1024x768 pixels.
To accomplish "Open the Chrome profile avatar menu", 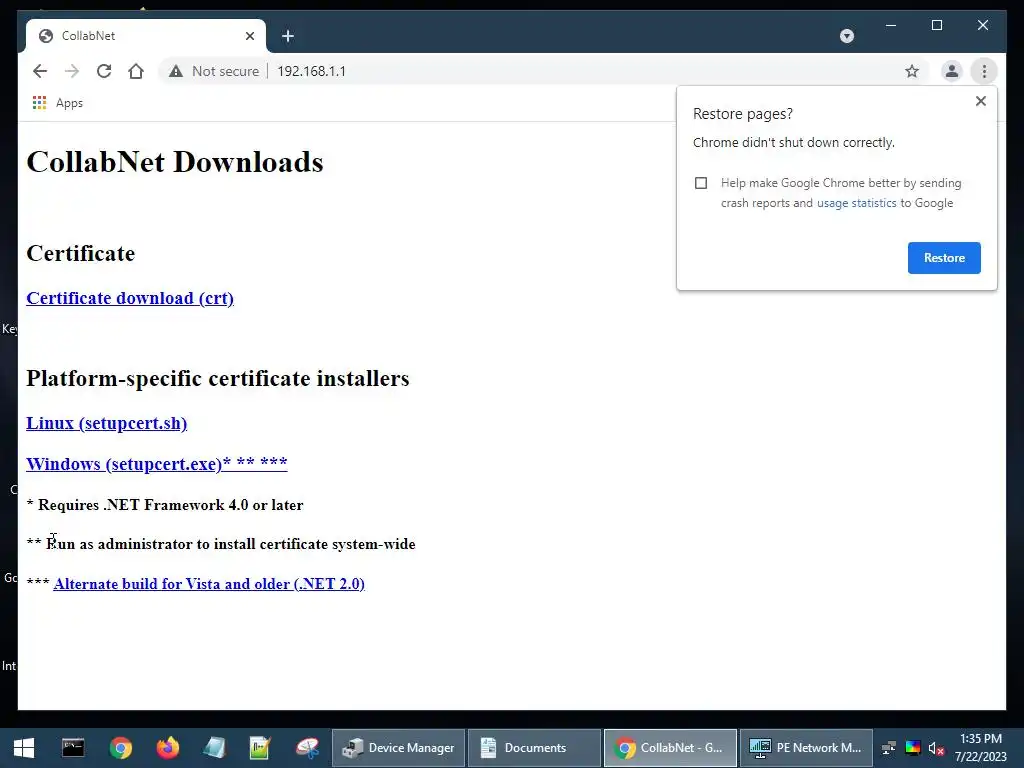I will tap(952, 71).
